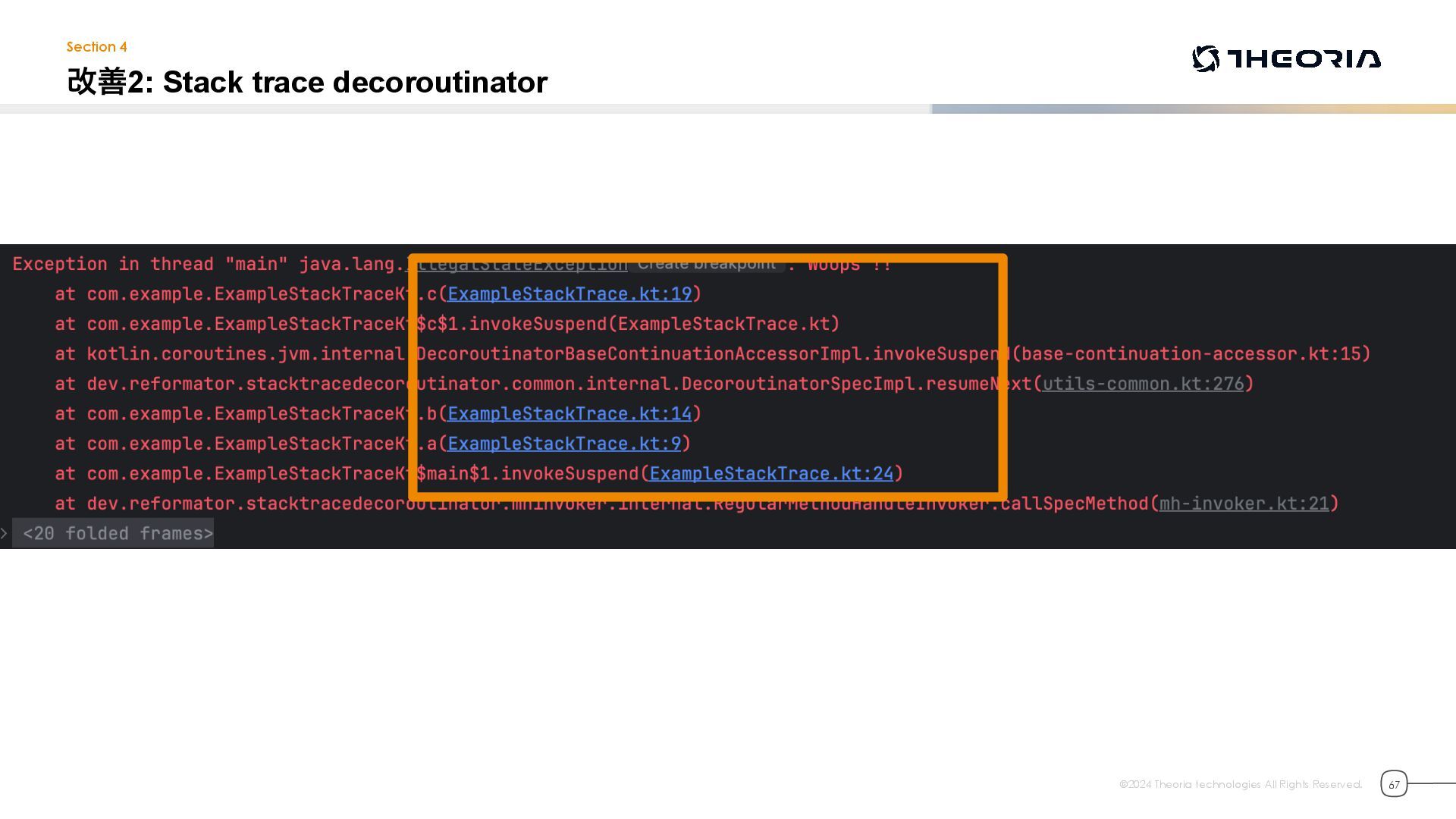Image resolution: width=1456 pixels, height=819 pixels.
Task: Click the colored gradient header bar
Action: (x=1193, y=109)
